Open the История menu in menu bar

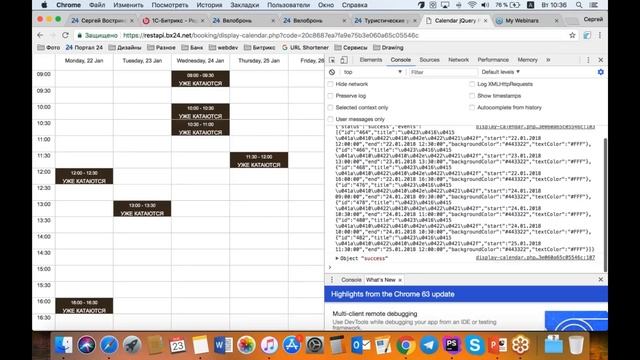(209, 5)
